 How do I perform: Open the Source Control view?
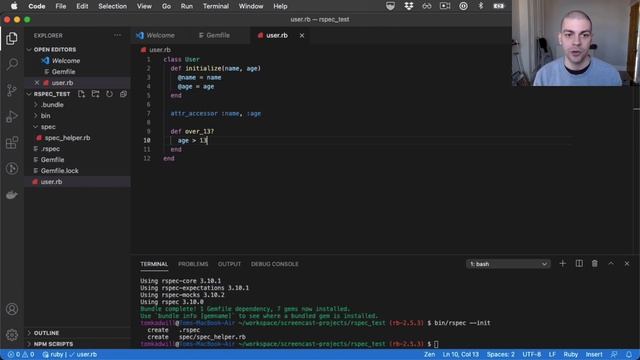(x=12, y=90)
